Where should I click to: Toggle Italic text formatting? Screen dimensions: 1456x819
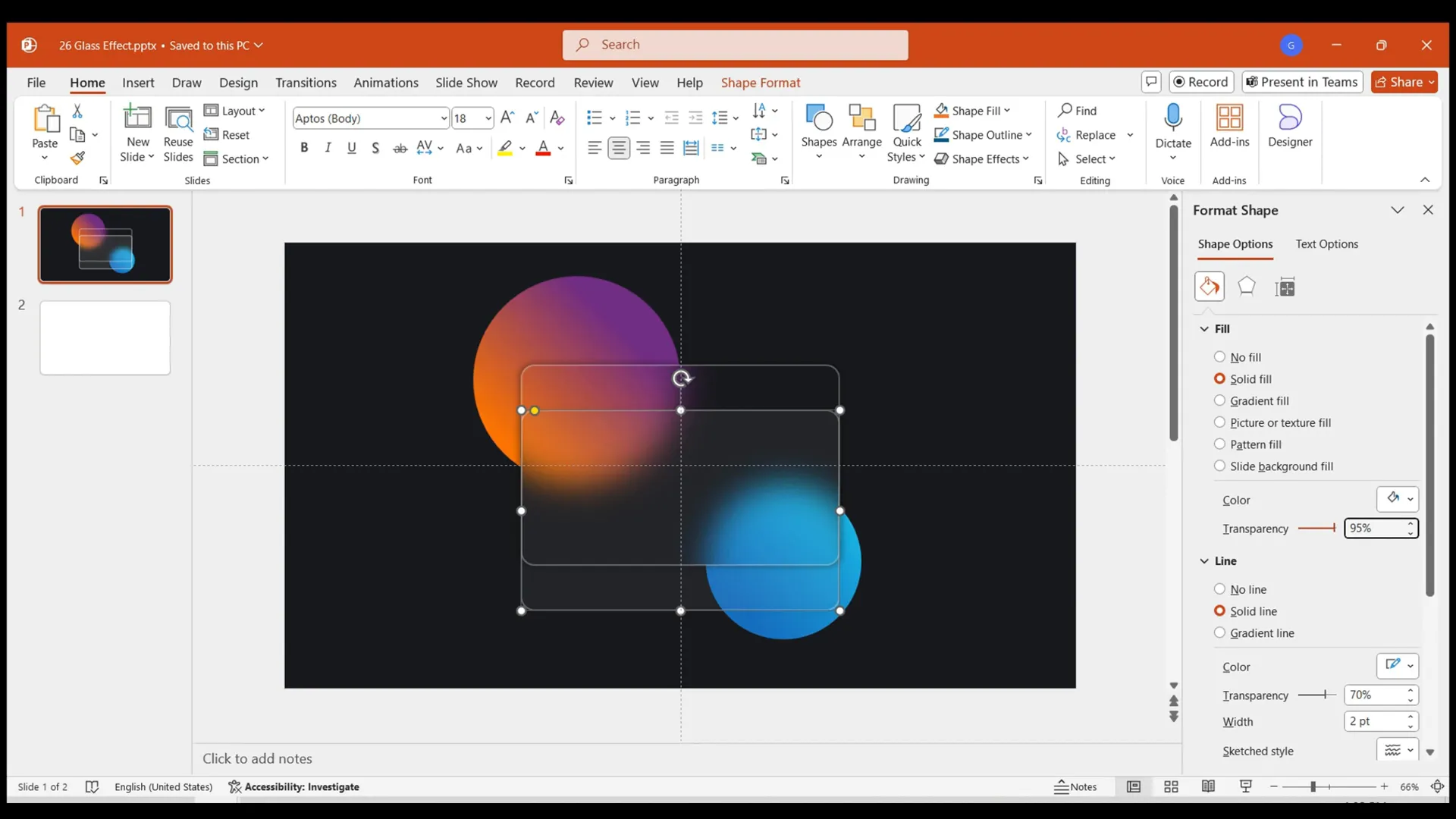pyautogui.click(x=328, y=148)
